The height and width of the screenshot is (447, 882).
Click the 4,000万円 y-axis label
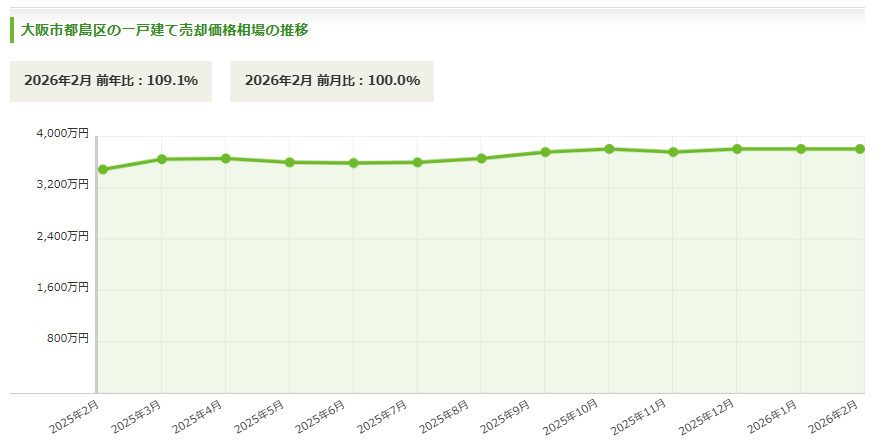[x=63, y=133]
